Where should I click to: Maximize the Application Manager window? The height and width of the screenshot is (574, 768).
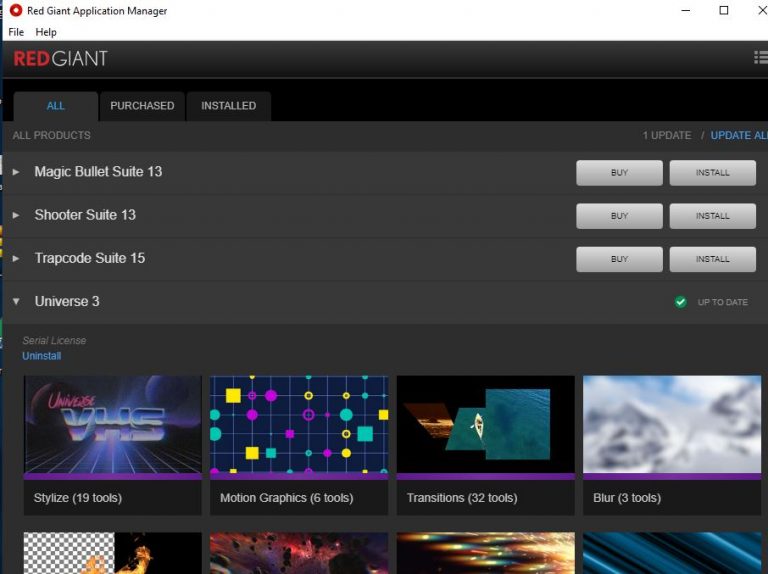[723, 10]
